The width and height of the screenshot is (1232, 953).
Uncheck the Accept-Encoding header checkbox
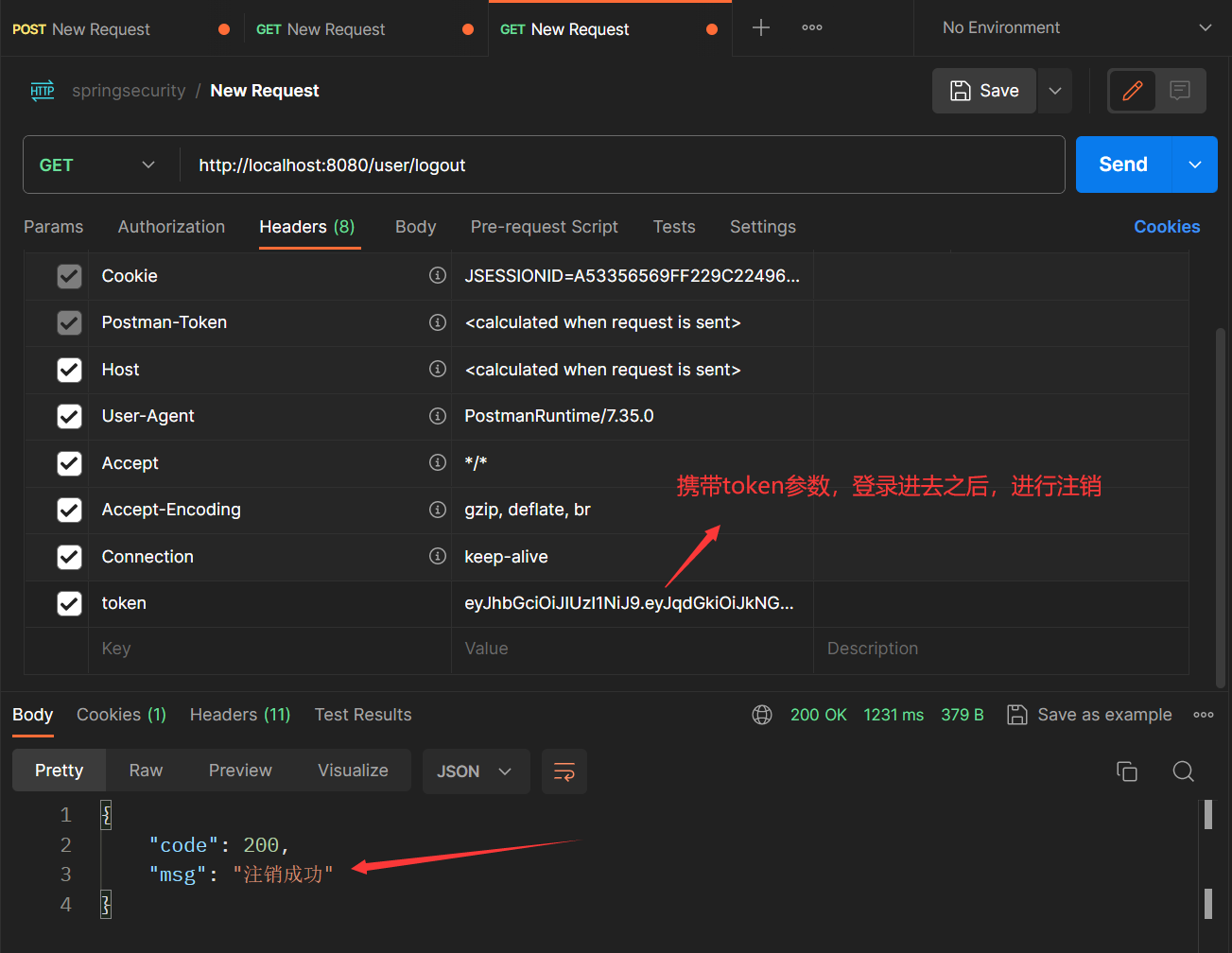pyautogui.click(x=69, y=510)
